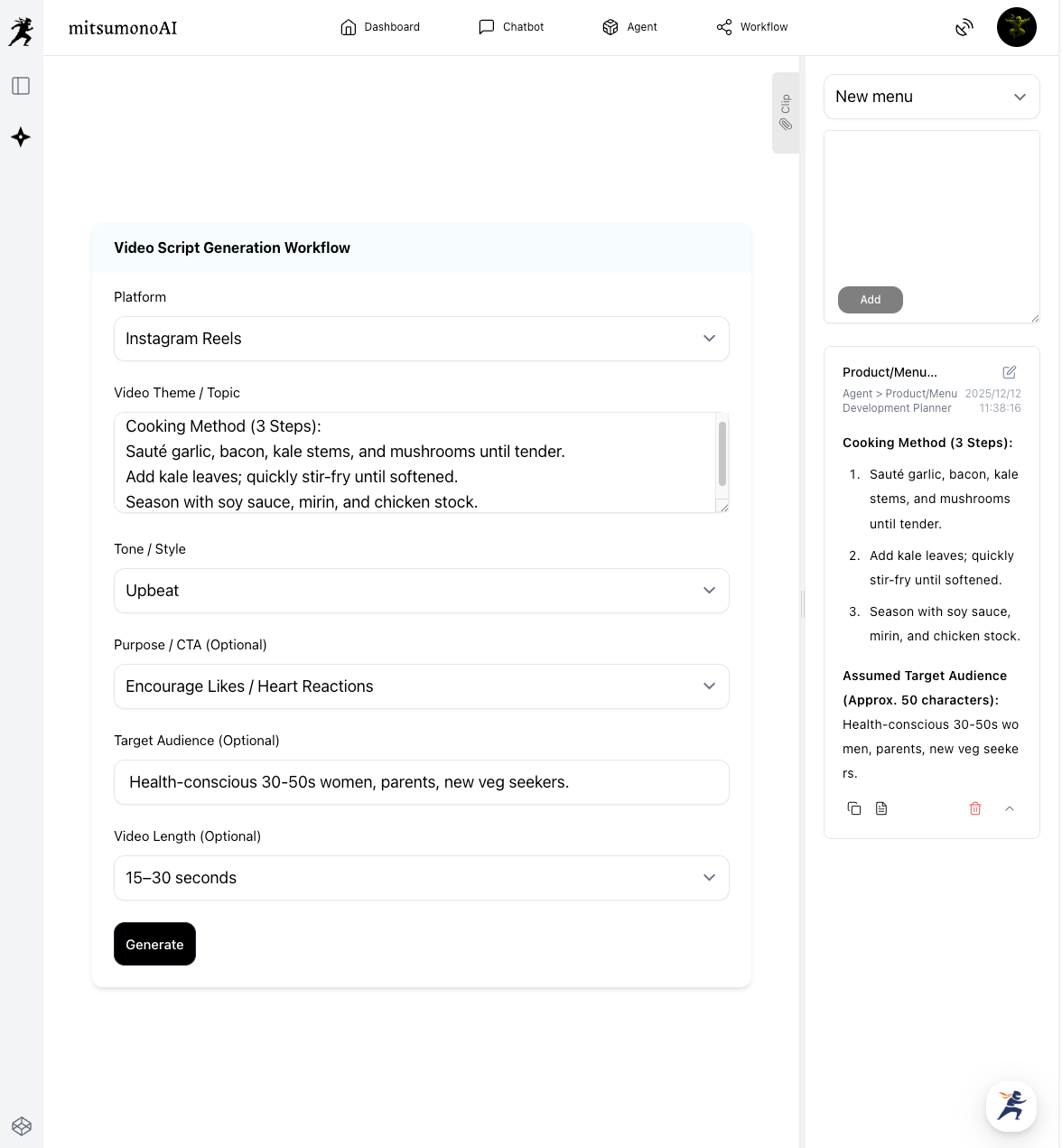This screenshot has width=1062, height=1148.
Task: Switch to Workflow page
Action: pos(752,27)
